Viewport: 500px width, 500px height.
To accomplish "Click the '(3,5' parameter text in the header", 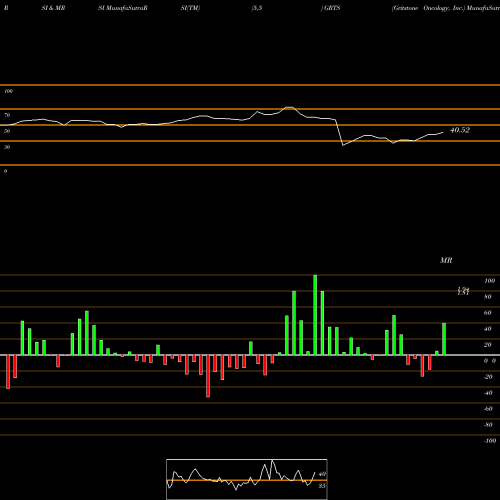I will (257, 8).
